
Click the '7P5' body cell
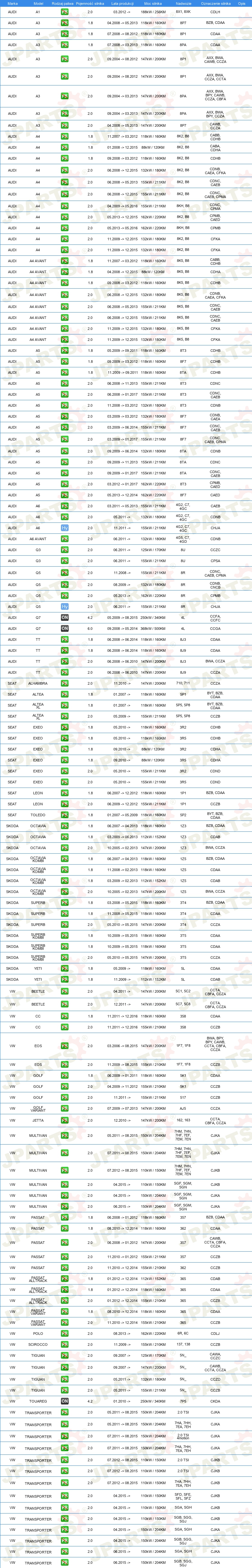183,1401
